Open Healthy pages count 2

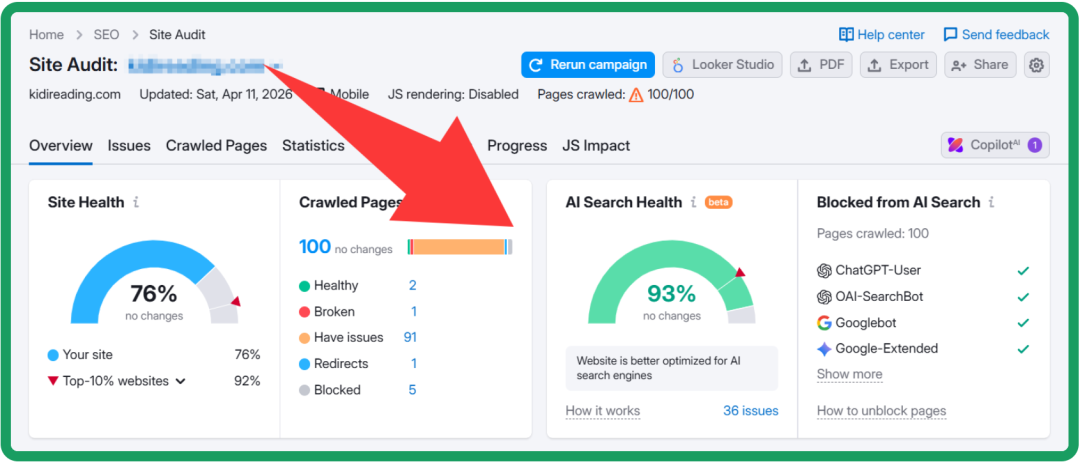(x=413, y=286)
